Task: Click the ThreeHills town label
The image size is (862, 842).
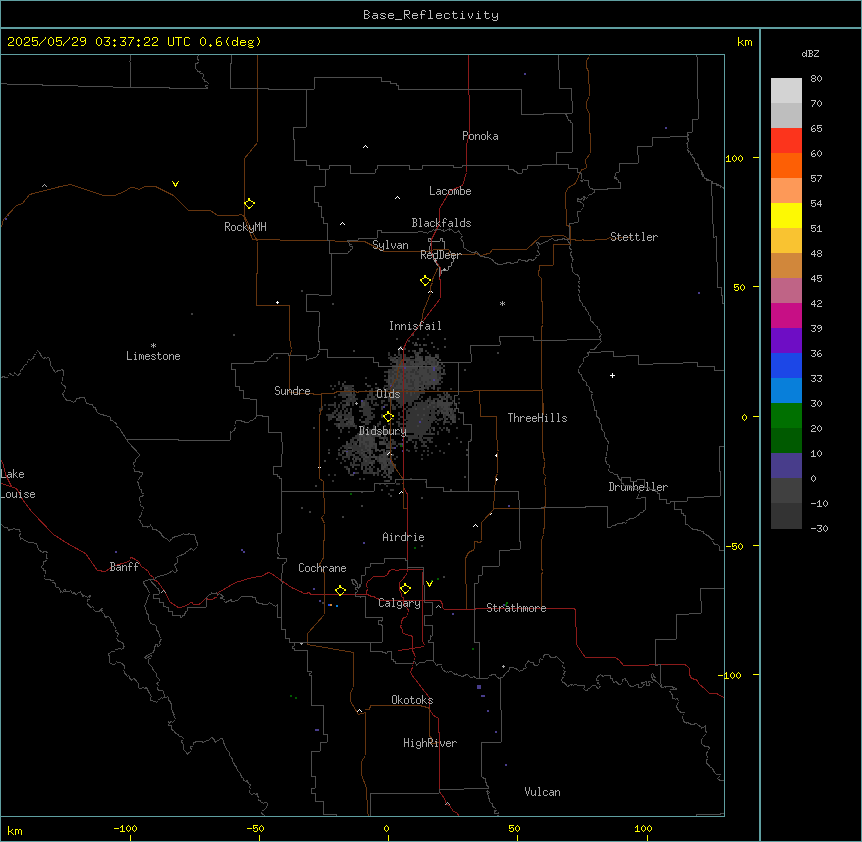Action: point(537,418)
